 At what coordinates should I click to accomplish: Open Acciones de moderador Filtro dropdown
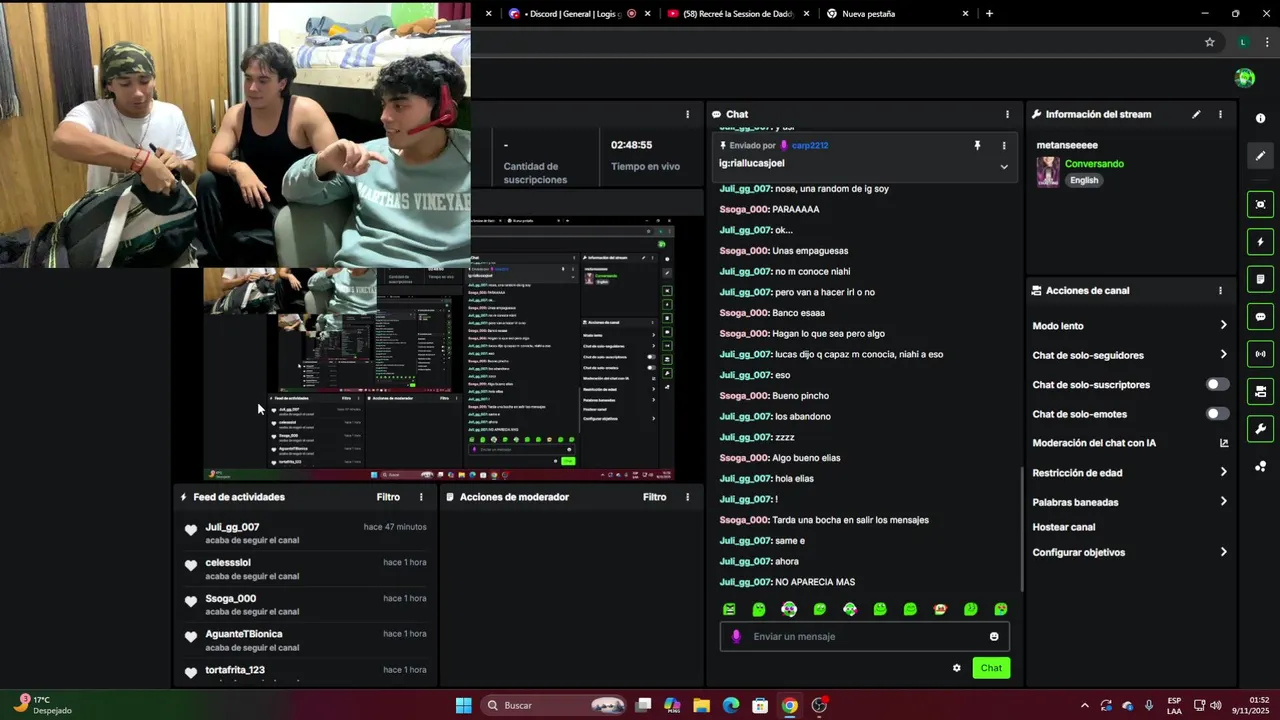coord(654,497)
